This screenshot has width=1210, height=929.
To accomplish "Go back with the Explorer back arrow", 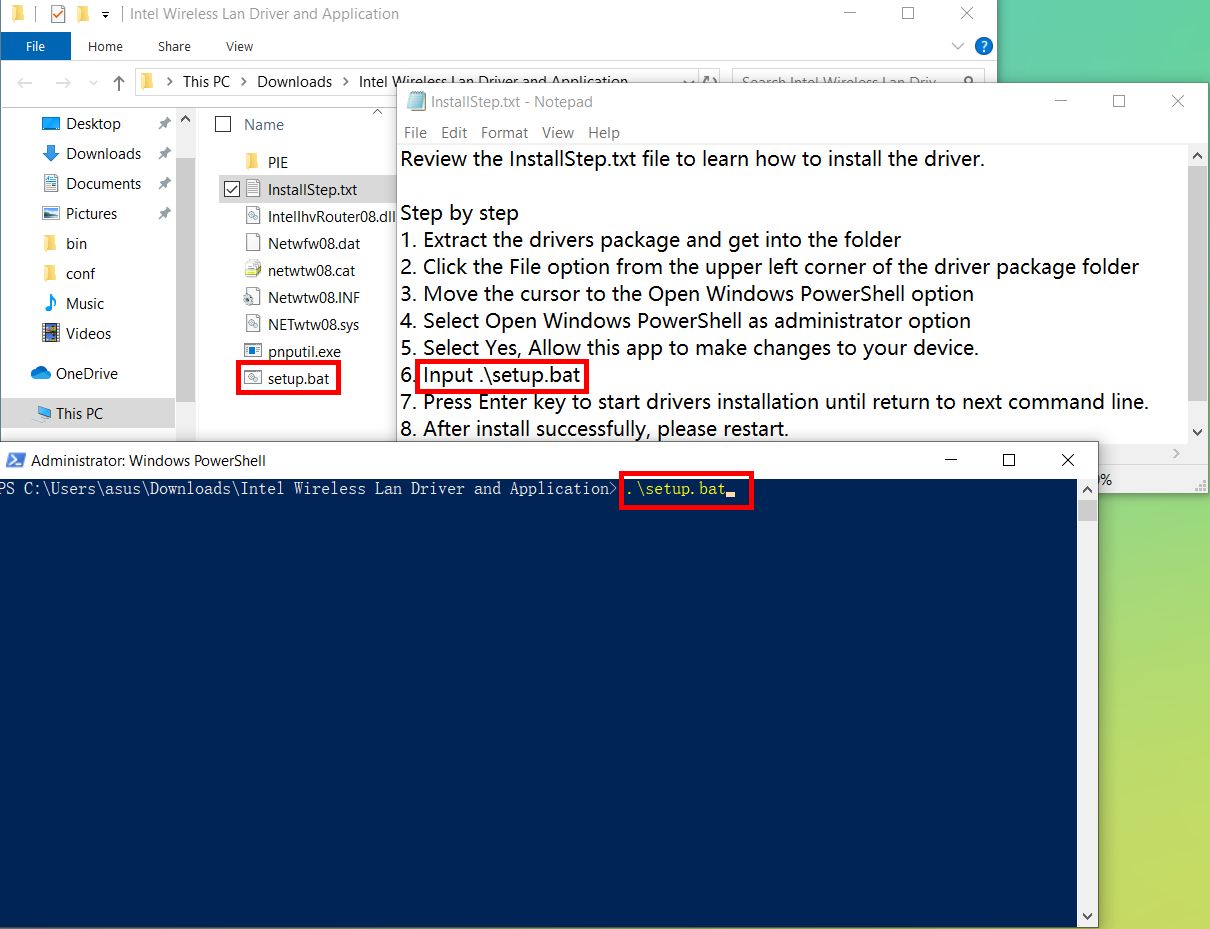I will pyautogui.click(x=26, y=83).
